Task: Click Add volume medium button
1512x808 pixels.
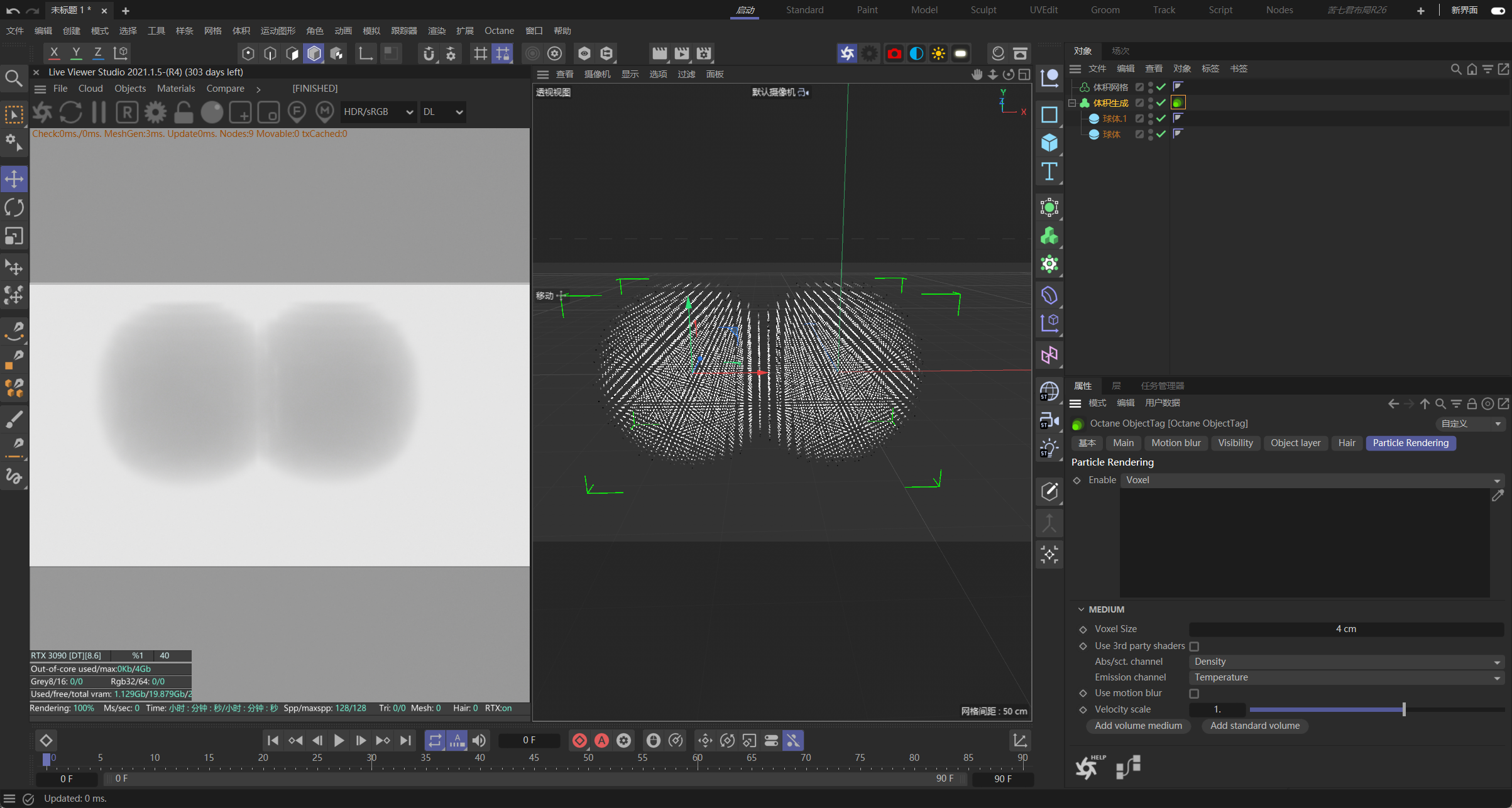Action: pyautogui.click(x=1137, y=726)
